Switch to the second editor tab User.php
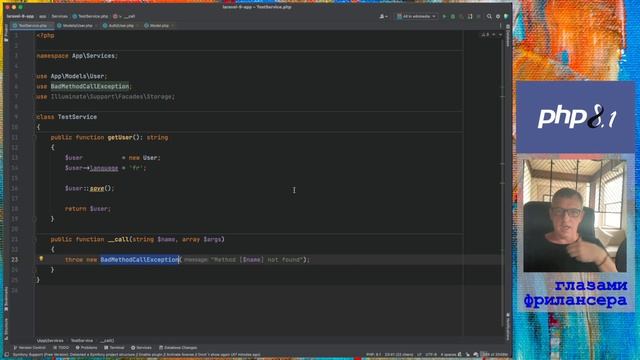Image resolution: width=640 pixels, height=360 pixels. tap(77, 26)
